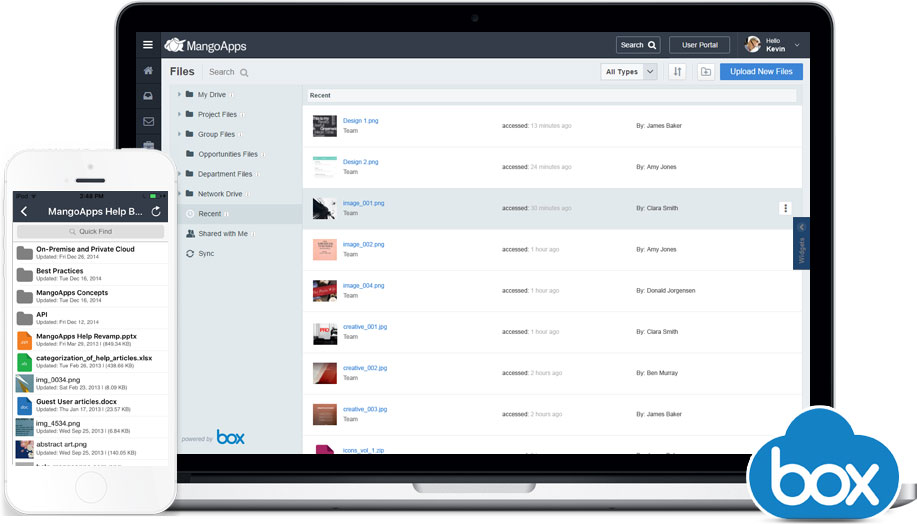Screen dimensions: 917x524
Task: Expand the My Drive tree node
Action: coord(179,94)
